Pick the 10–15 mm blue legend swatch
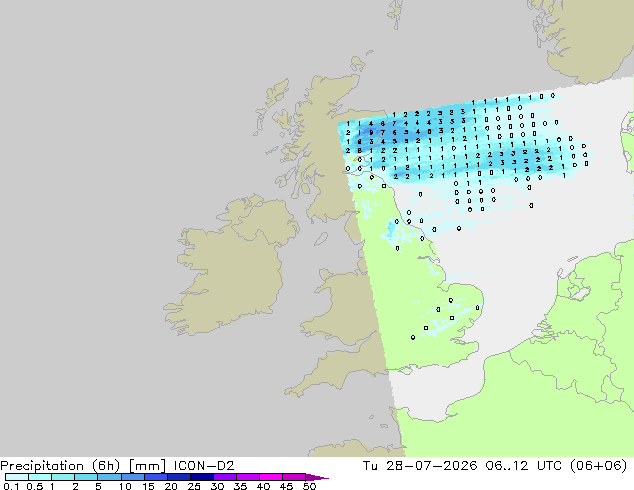Image resolution: width=634 pixels, height=490 pixels. [x=132, y=477]
